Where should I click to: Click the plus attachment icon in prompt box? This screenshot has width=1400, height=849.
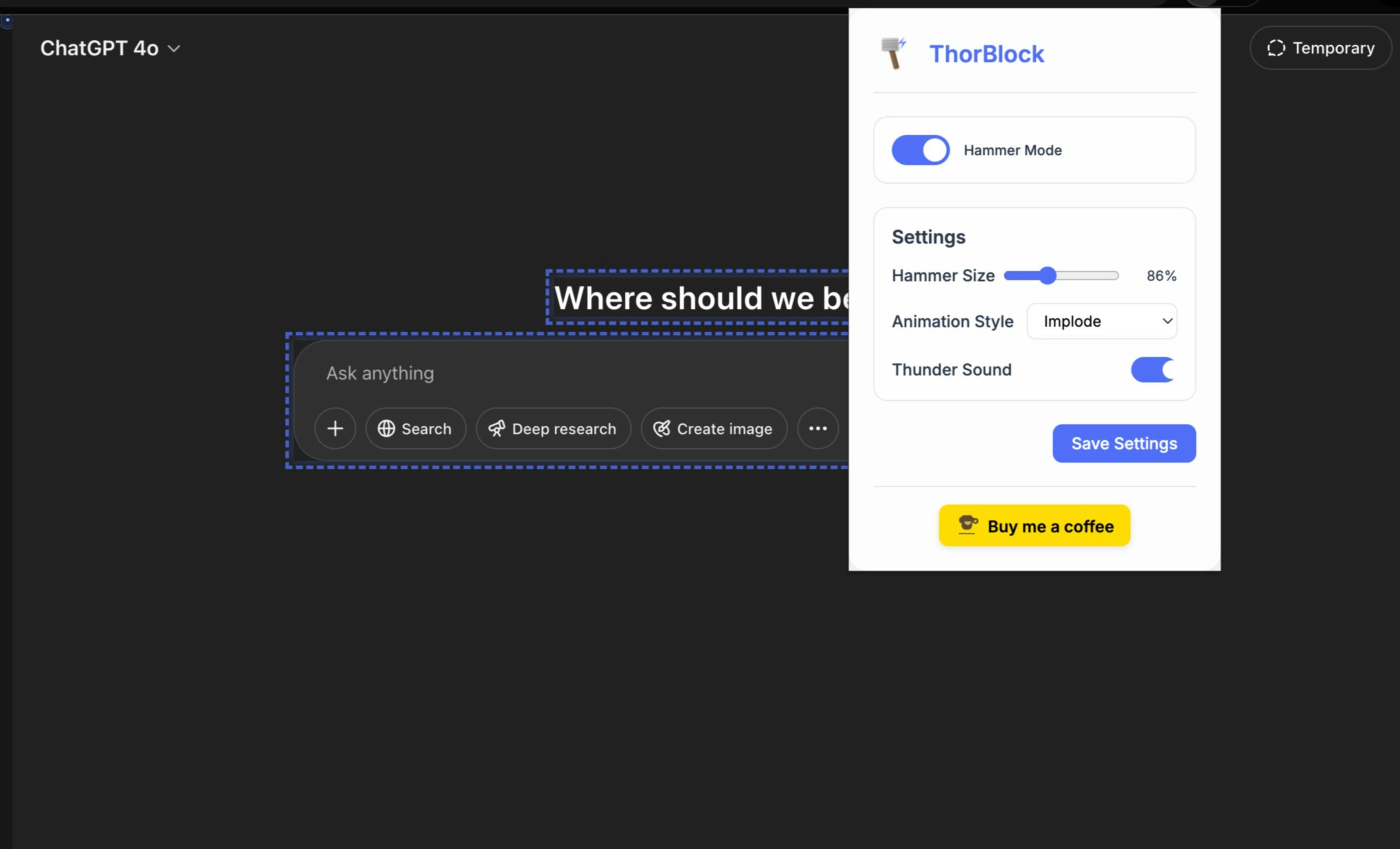coord(335,429)
